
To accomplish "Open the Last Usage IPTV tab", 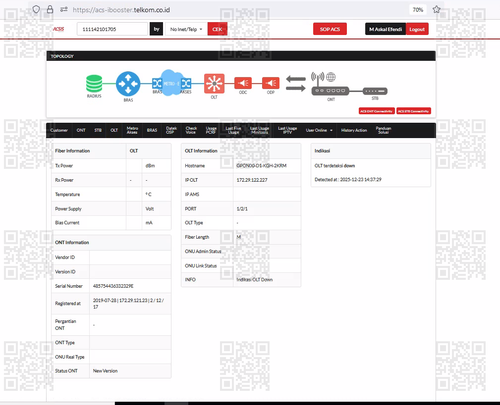I will click(x=287, y=130).
